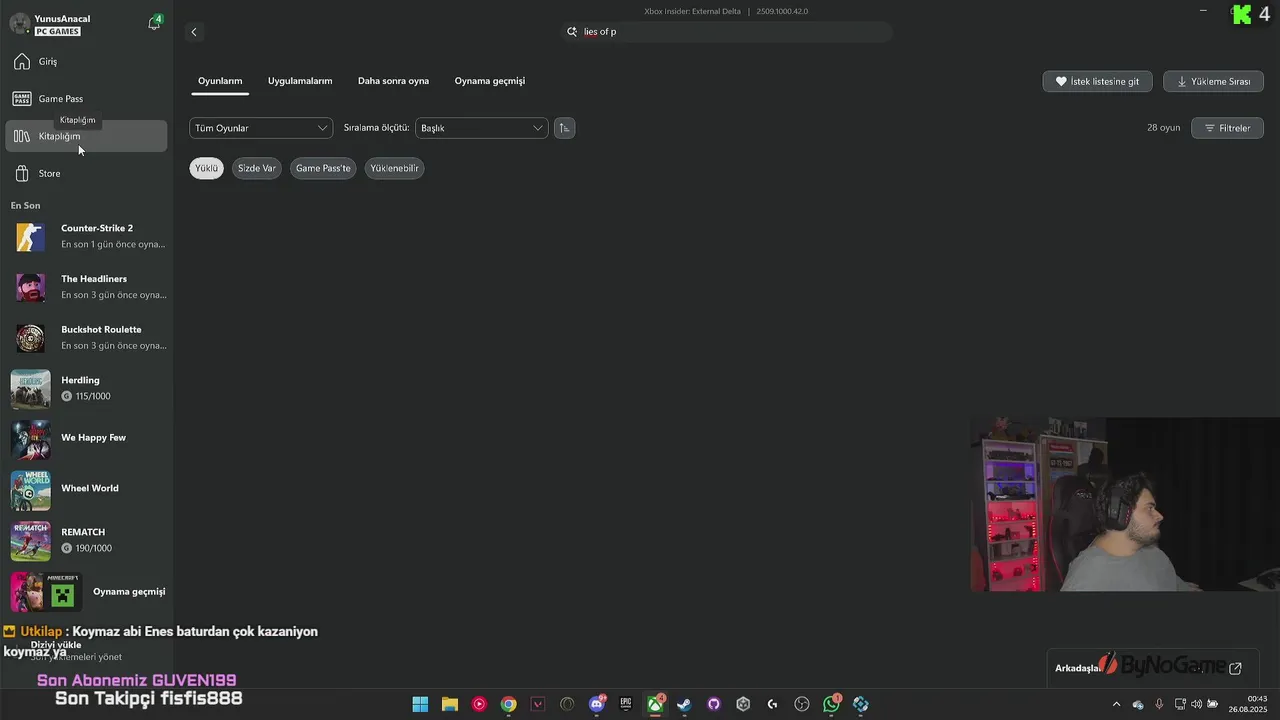Open Buckshot Roulette from recent list
This screenshot has height=720, width=1280.
pos(88,338)
